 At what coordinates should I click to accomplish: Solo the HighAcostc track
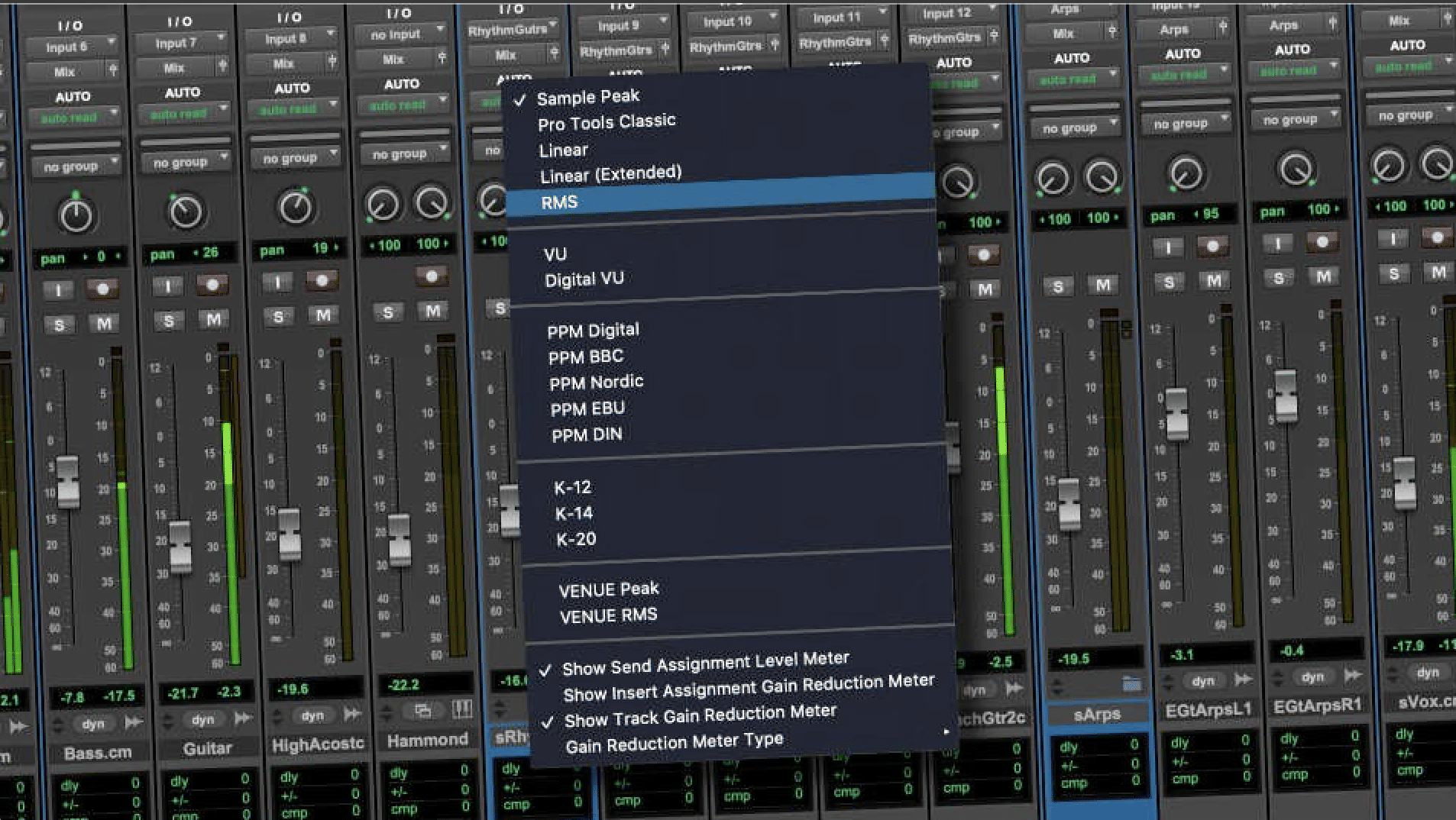pyautogui.click(x=278, y=316)
